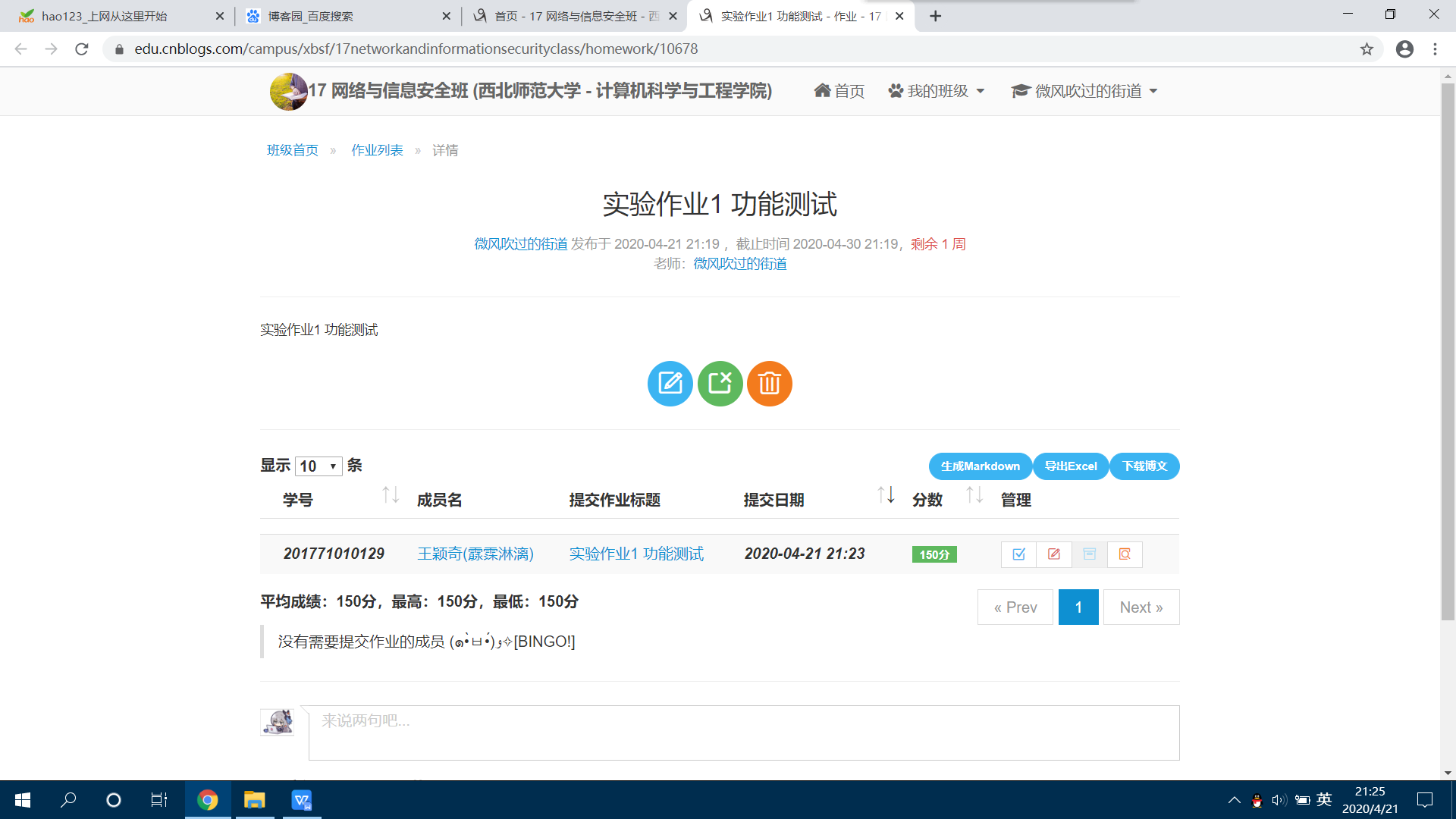Click the orange magnifier review icon in row
1456x819 pixels.
(x=1125, y=554)
